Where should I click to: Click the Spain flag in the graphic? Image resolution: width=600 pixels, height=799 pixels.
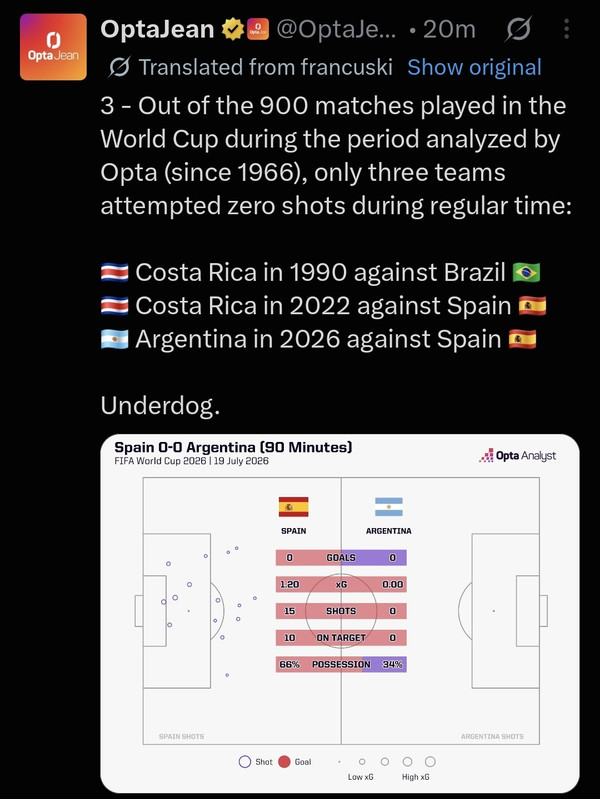[x=293, y=507]
